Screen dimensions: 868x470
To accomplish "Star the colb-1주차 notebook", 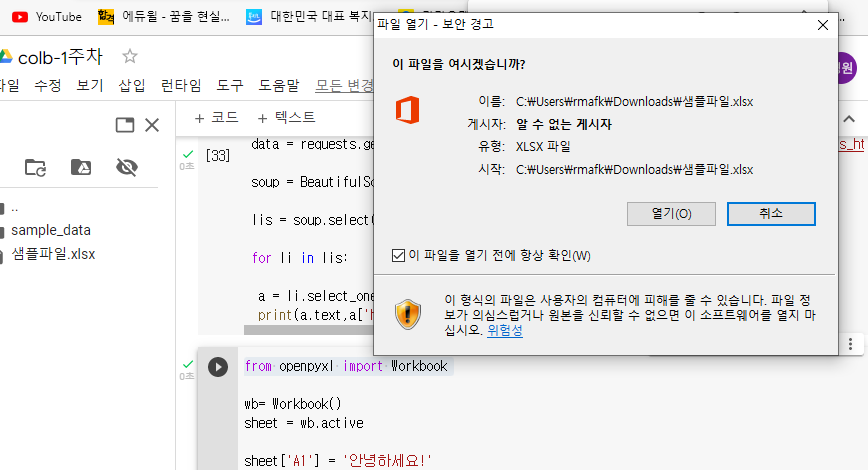I will click(130, 56).
